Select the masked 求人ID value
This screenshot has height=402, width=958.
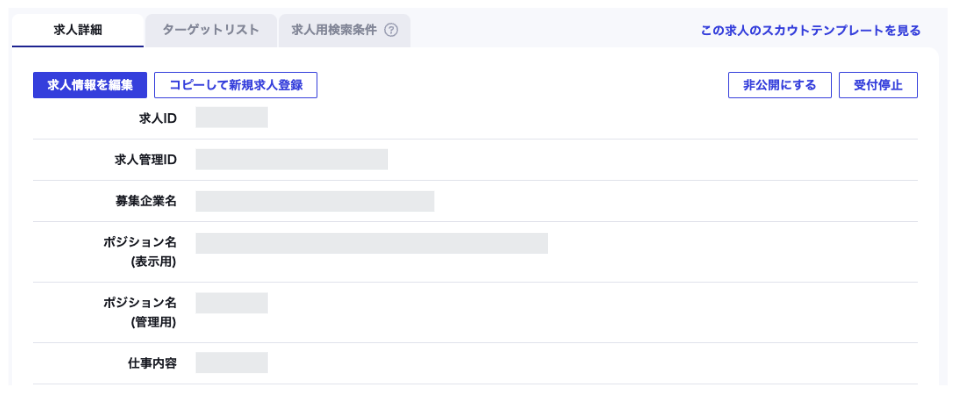(232, 117)
